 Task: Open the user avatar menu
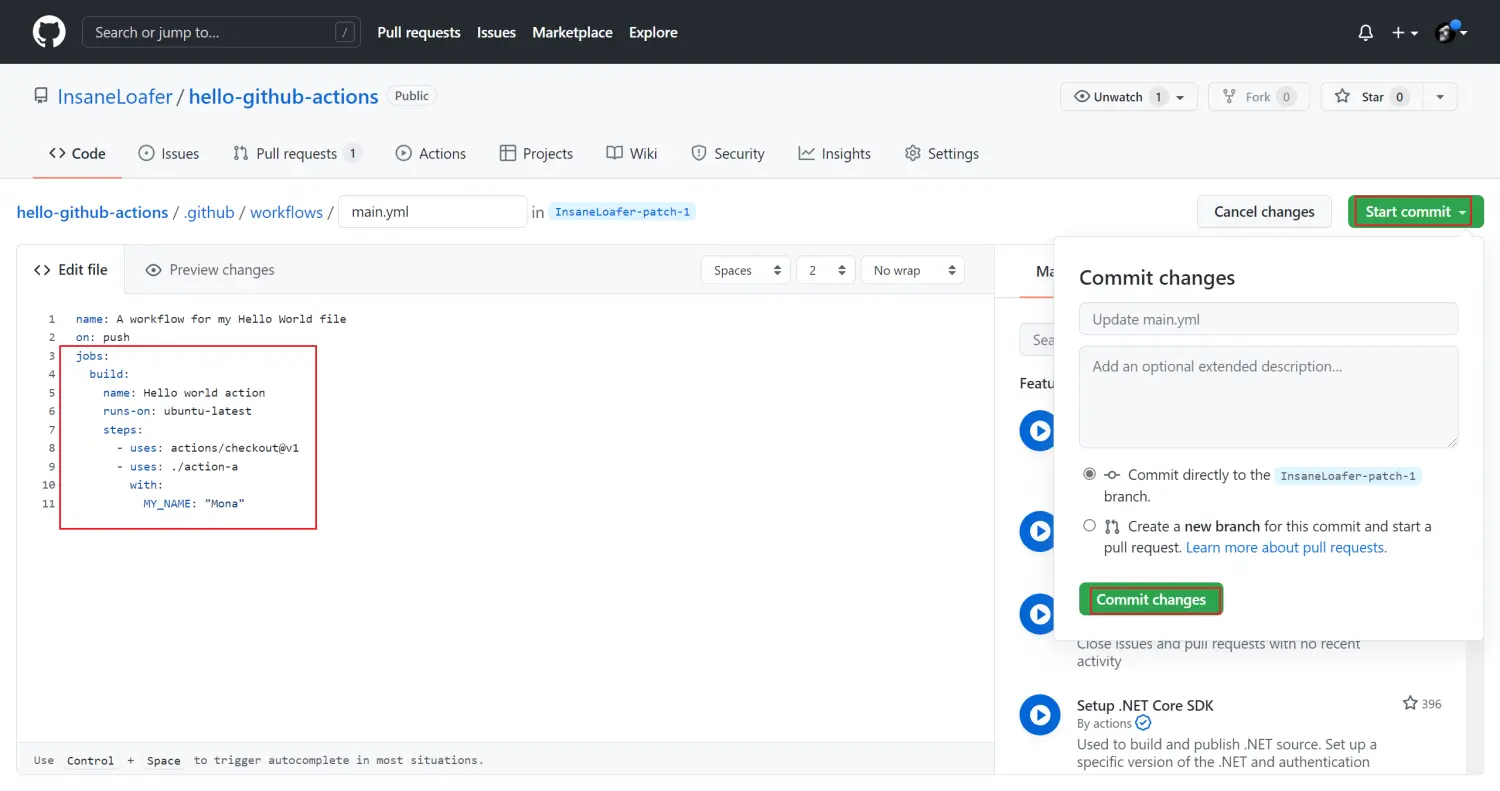1451,32
